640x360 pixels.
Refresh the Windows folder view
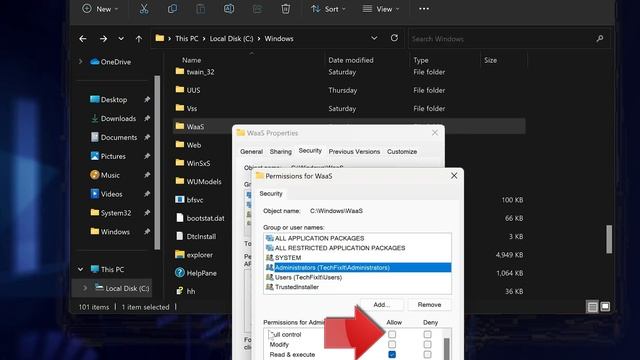coord(394,38)
